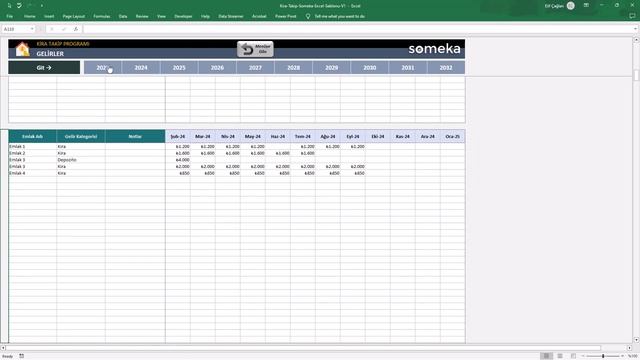The image size is (640, 360).
Task: Expand the formula bar with its arrow
Action: pyautogui.click(x=635, y=29)
